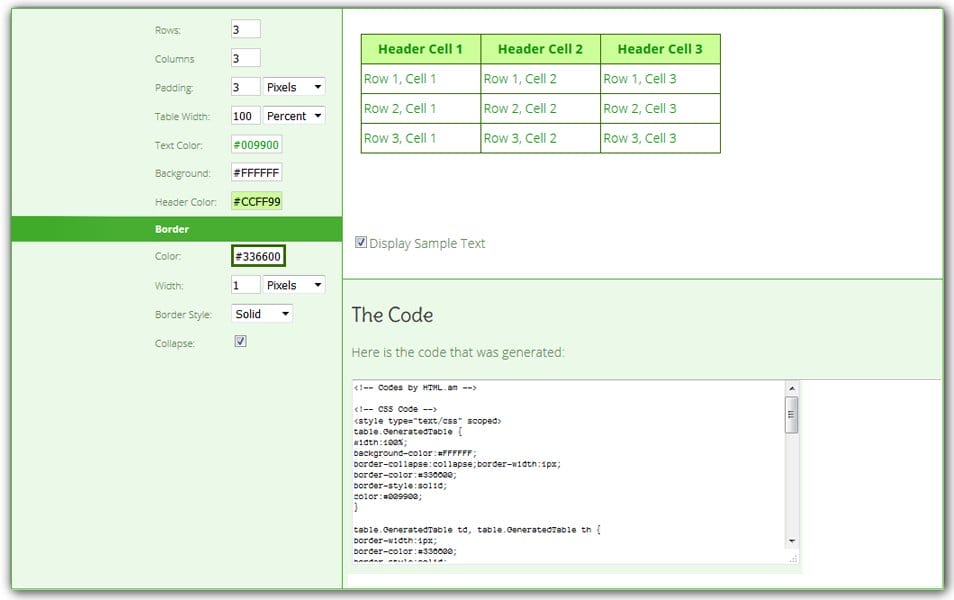Open the border Width units dropdown
This screenshot has height=600, width=954.
pyautogui.click(x=293, y=285)
